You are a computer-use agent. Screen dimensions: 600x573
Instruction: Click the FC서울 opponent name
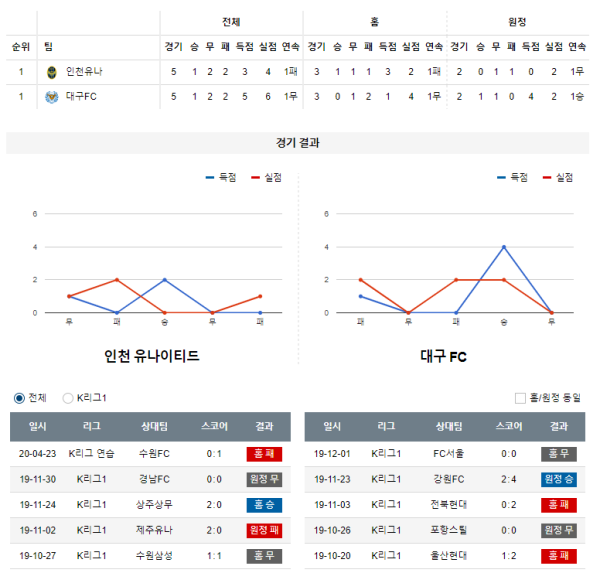point(448,454)
